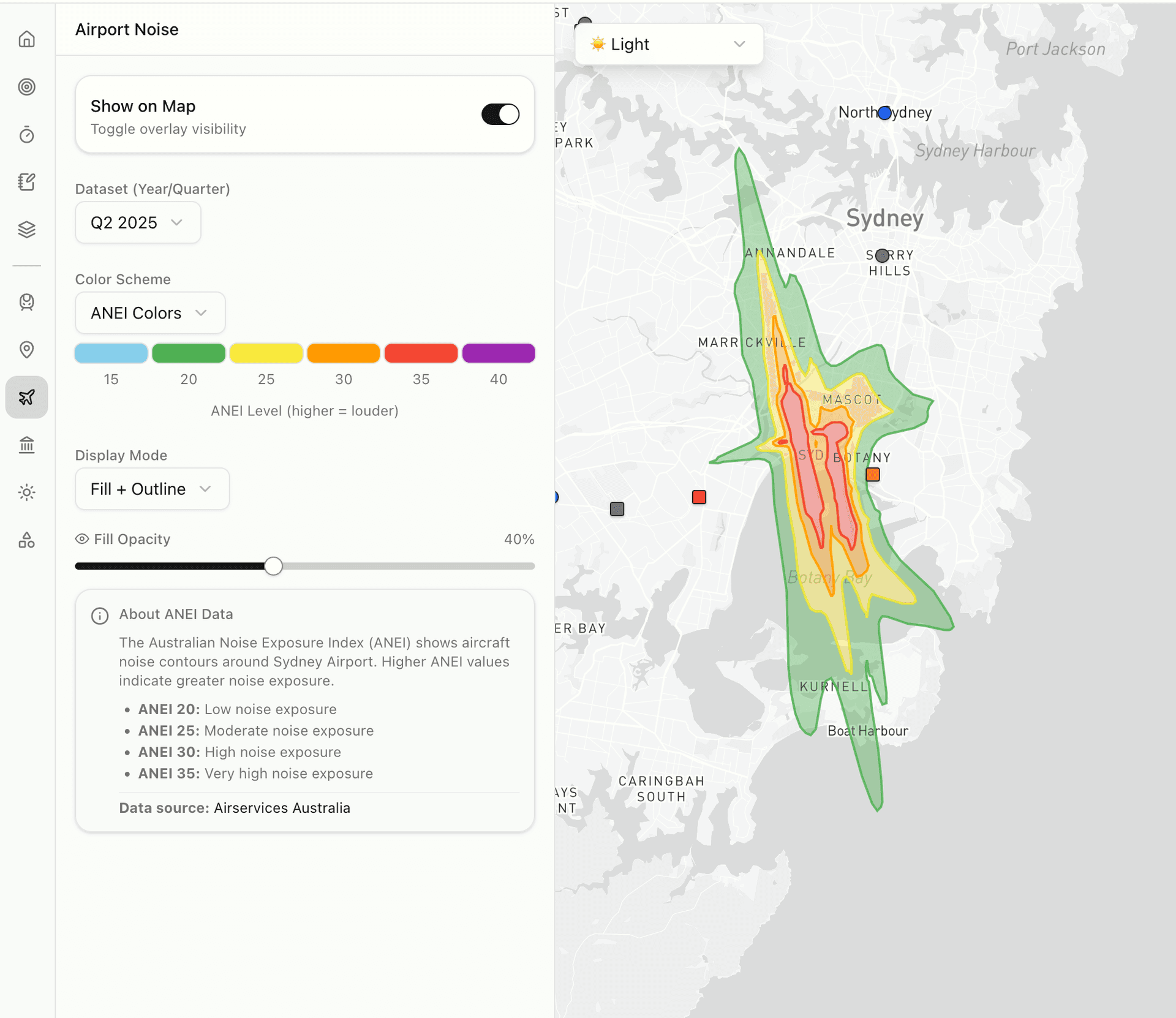
Task: Open the location pin panel
Action: click(27, 350)
